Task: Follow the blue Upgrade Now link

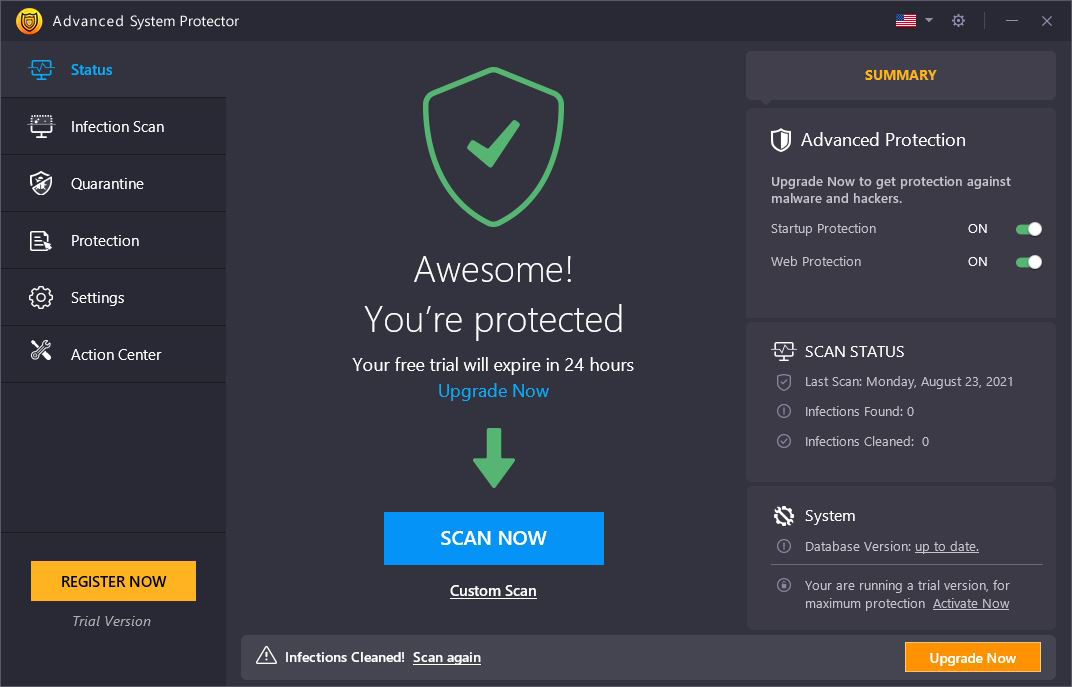Action: pyautogui.click(x=494, y=391)
